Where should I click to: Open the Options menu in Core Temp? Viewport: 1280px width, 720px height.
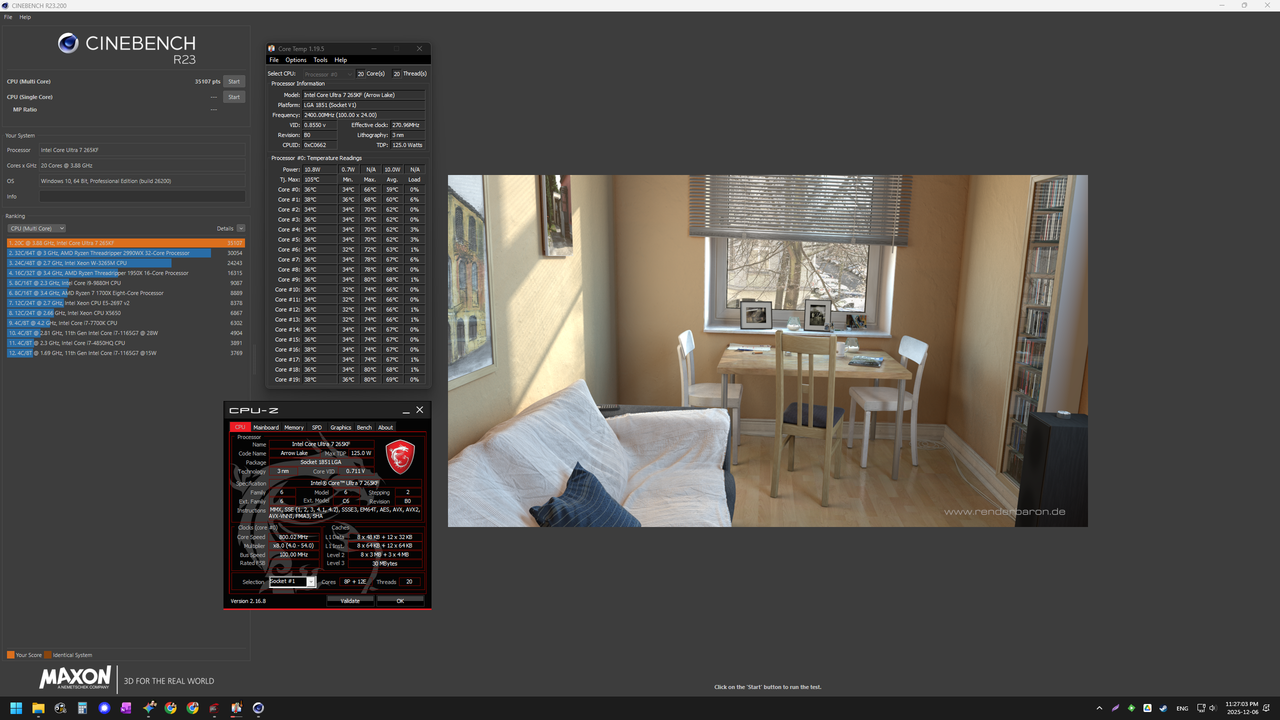[296, 59]
